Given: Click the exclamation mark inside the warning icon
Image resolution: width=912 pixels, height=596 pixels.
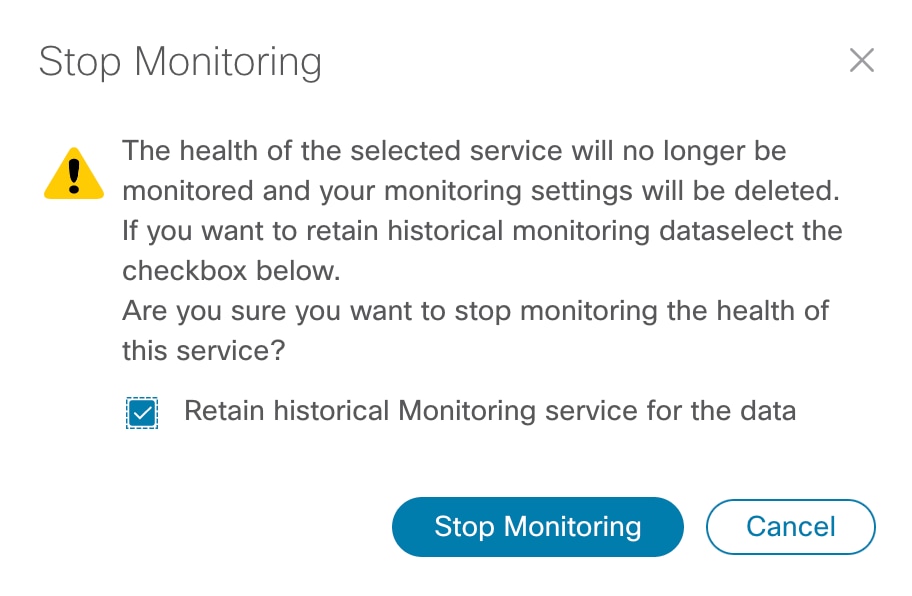Looking at the screenshot, I should pos(74,175).
